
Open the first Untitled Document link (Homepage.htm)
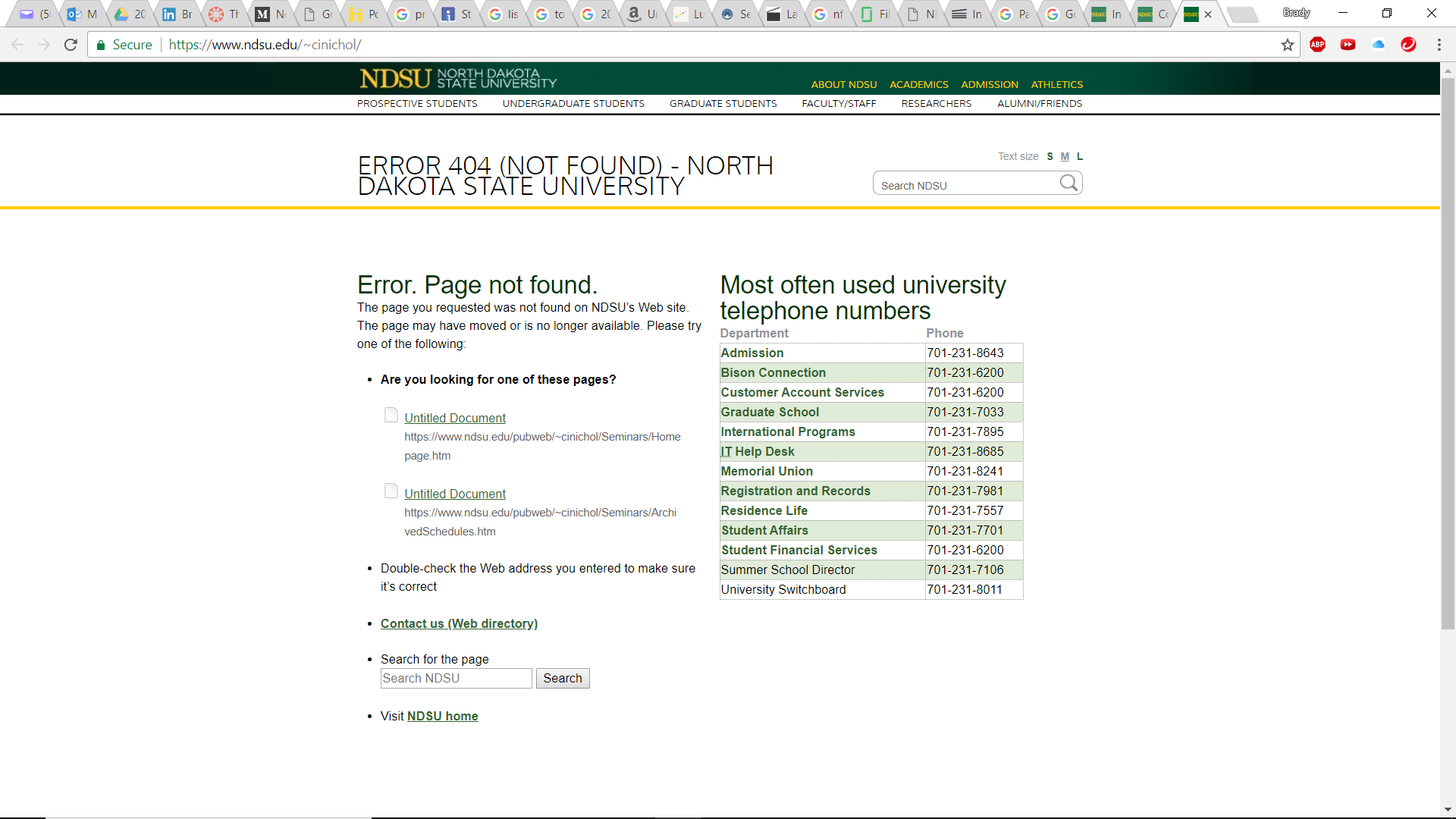pos(455,418)
